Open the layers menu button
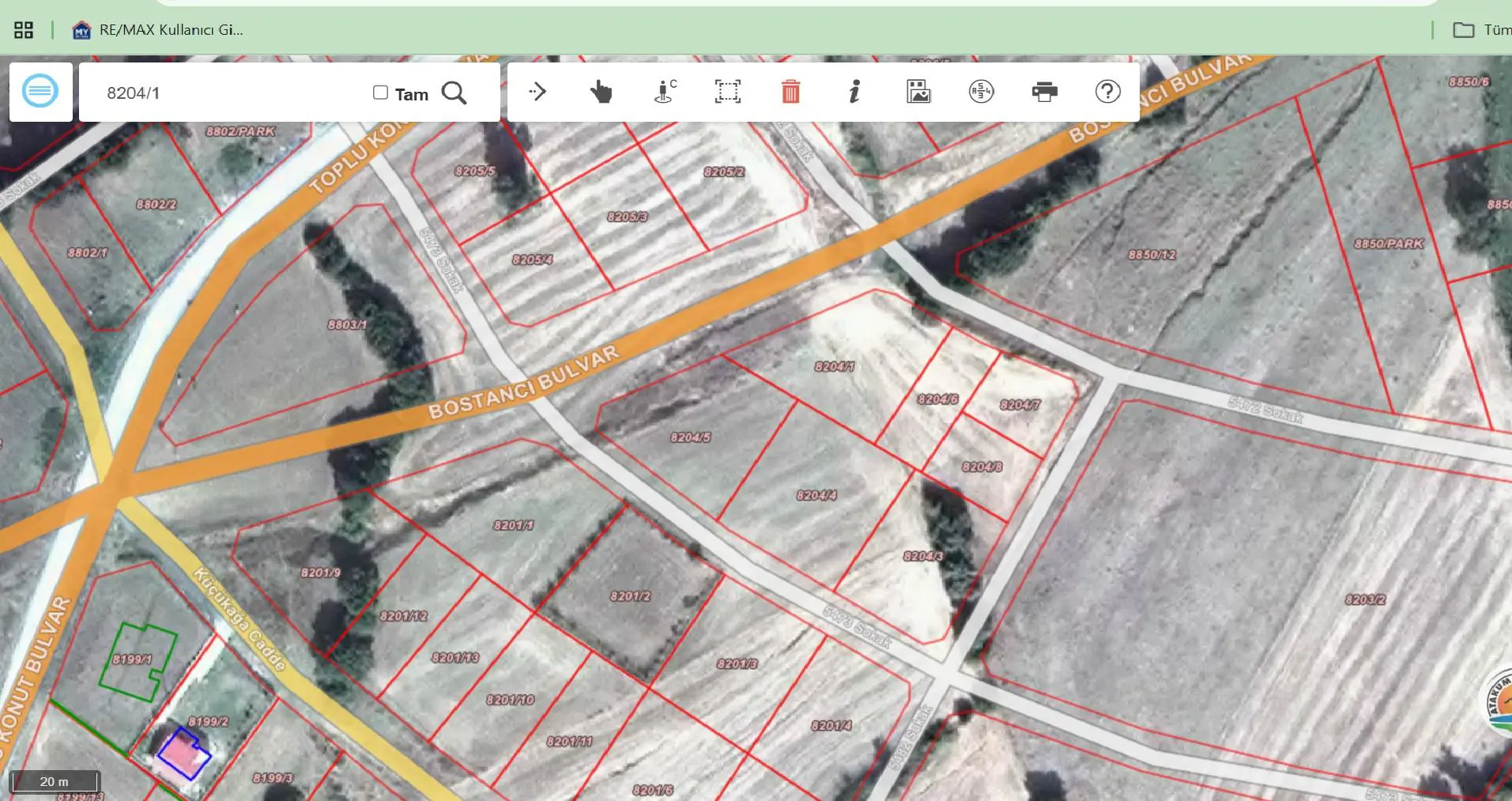The width and height of the screenshot is (1512, 801). [x=40, y=92]
